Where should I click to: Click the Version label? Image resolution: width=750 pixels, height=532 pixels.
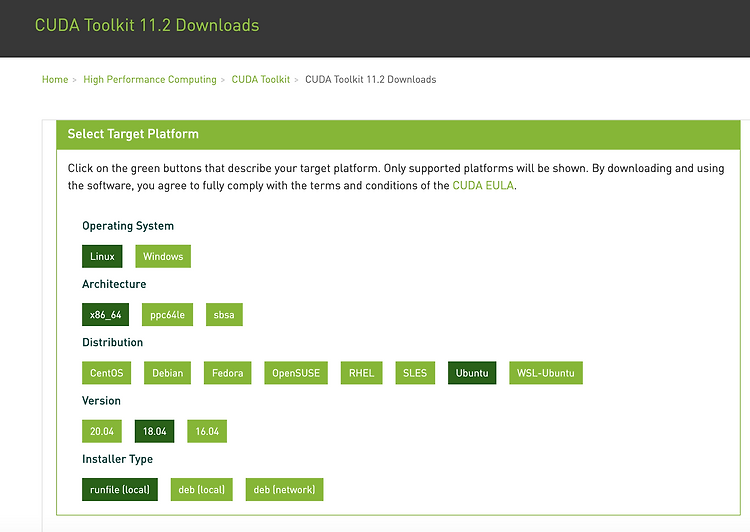pyautogui.click(x=101, y=401)
